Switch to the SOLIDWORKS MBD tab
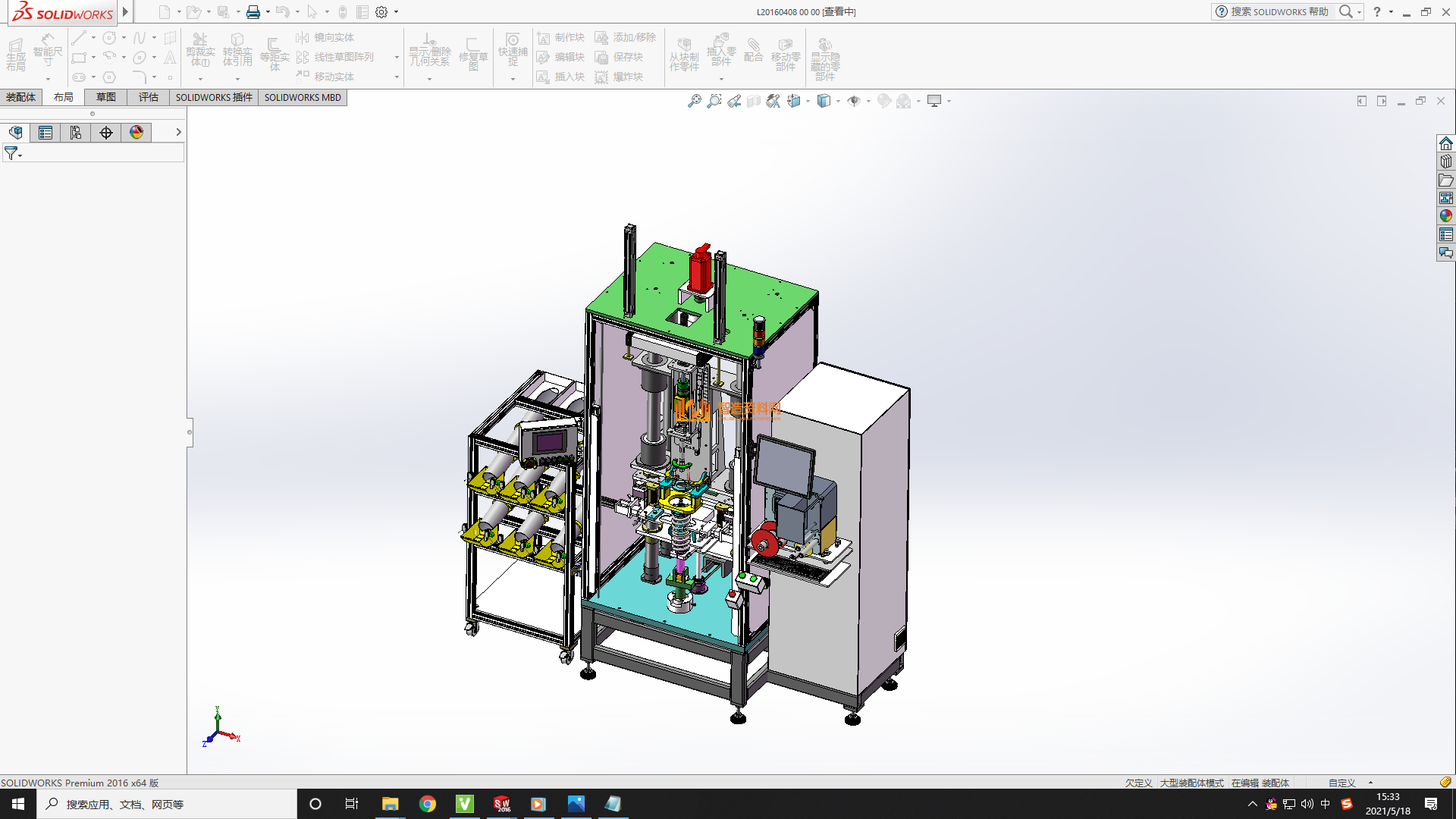This screenshot has width=1456, height=819. (303, 97)
